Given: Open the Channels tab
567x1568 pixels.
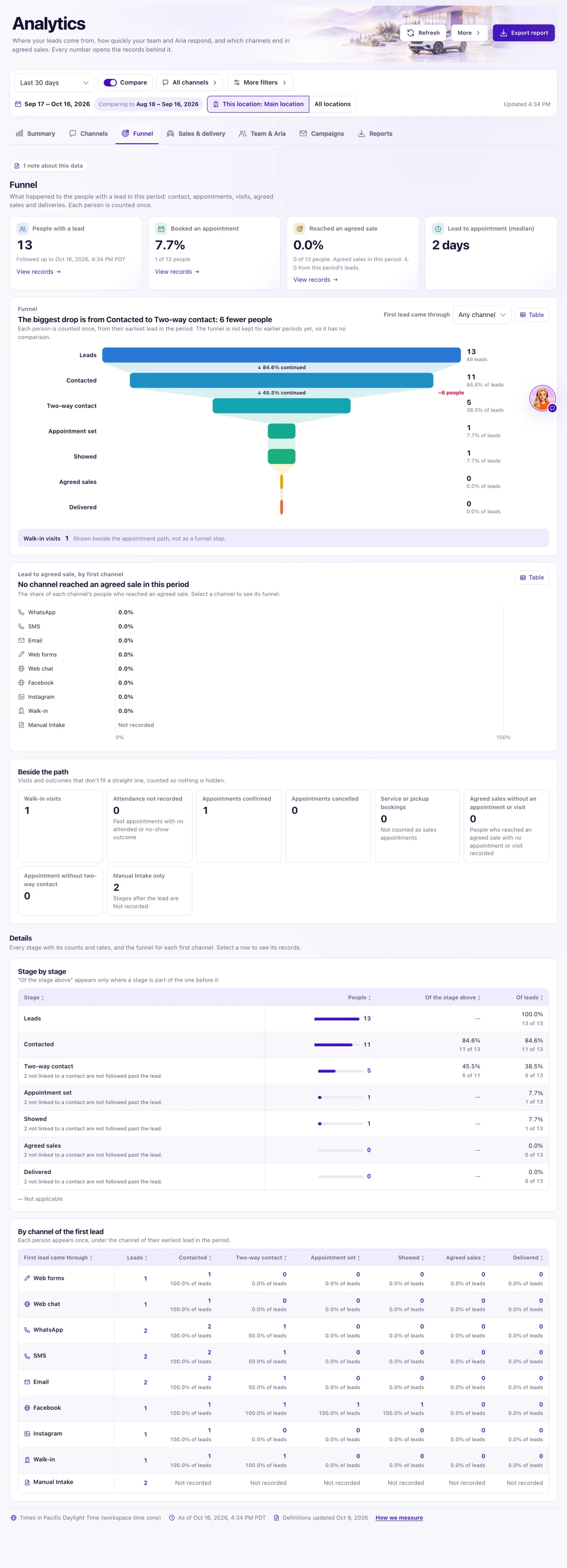Looking at the screenshot, I should 88,134.
